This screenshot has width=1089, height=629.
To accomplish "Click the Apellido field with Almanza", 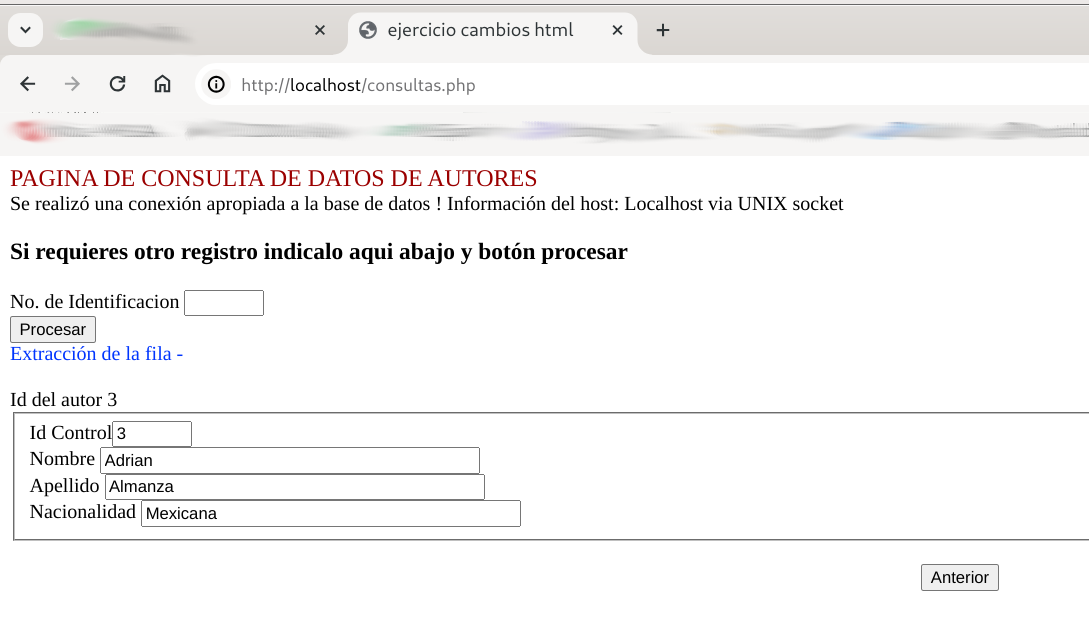I will [x=295, y=487].
